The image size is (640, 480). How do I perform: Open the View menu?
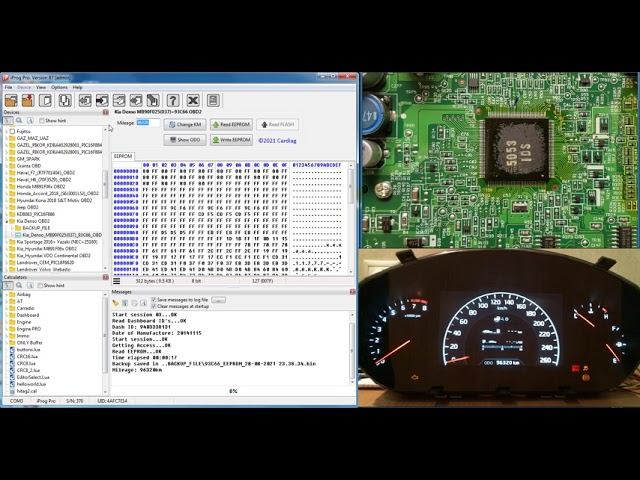coord(41,87)
